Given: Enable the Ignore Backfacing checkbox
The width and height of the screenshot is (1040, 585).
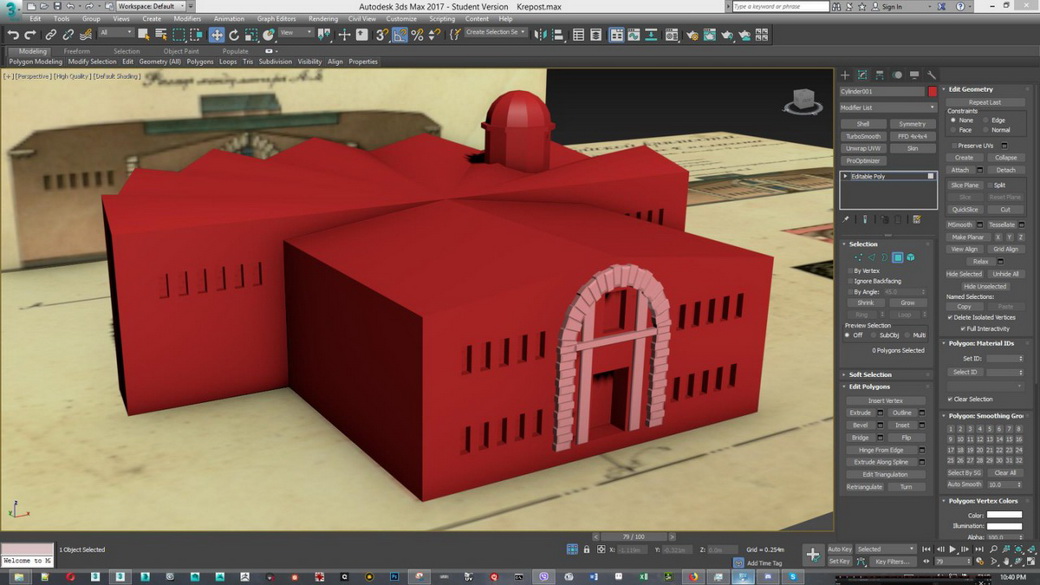Looking at the screenshot, I should click(851, 281).
